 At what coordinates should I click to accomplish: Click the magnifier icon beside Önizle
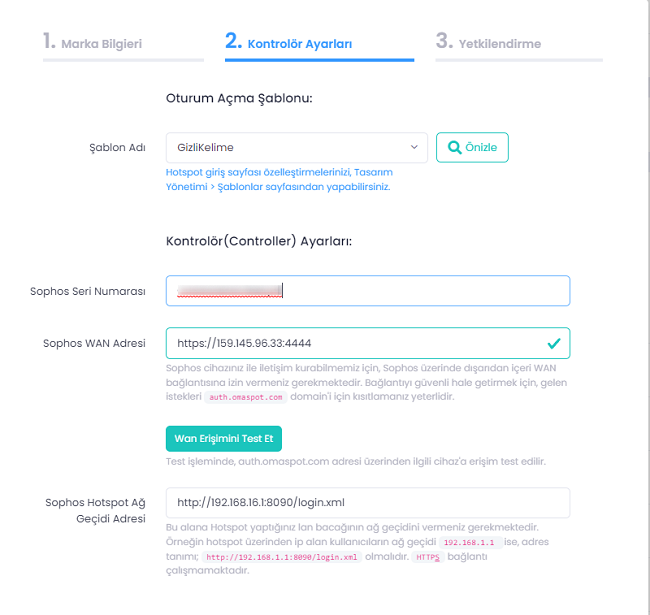point(455,148)
